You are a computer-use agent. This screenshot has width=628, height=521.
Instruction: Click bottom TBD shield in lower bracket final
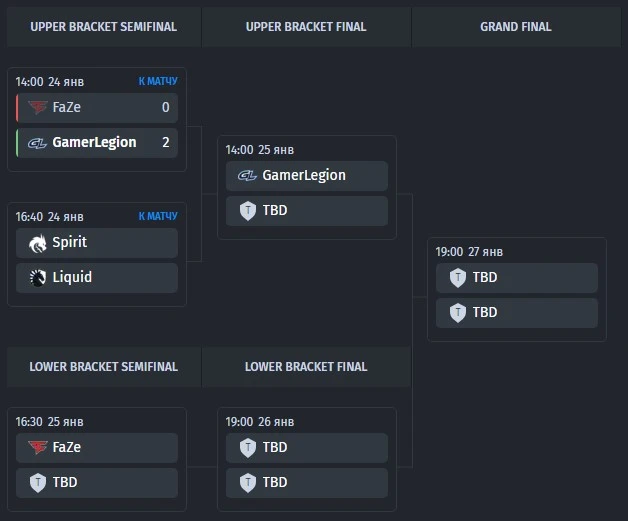point(248,483)
